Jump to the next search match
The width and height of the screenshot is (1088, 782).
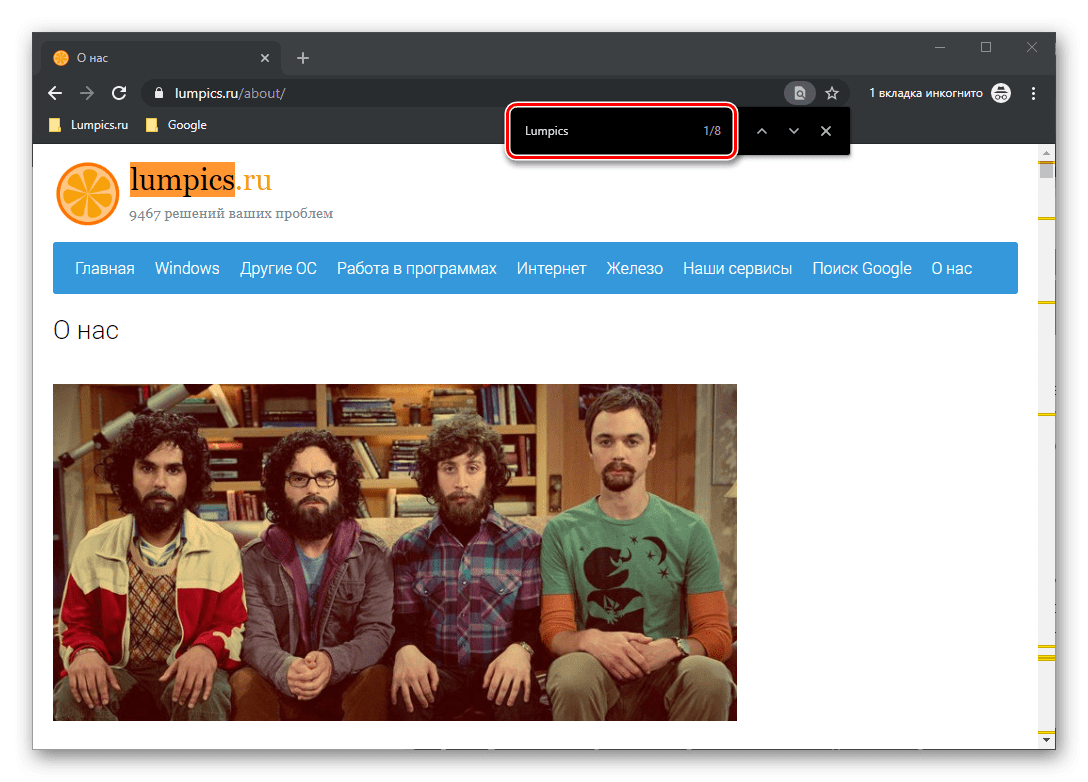tap(794, 131)
